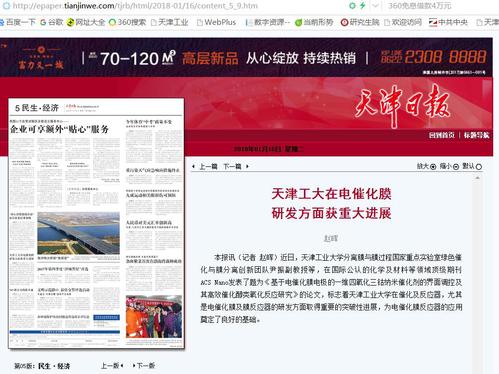499x374 pixels.
Task: Click the article scrollbar up arrow
Action: [477, 178]
